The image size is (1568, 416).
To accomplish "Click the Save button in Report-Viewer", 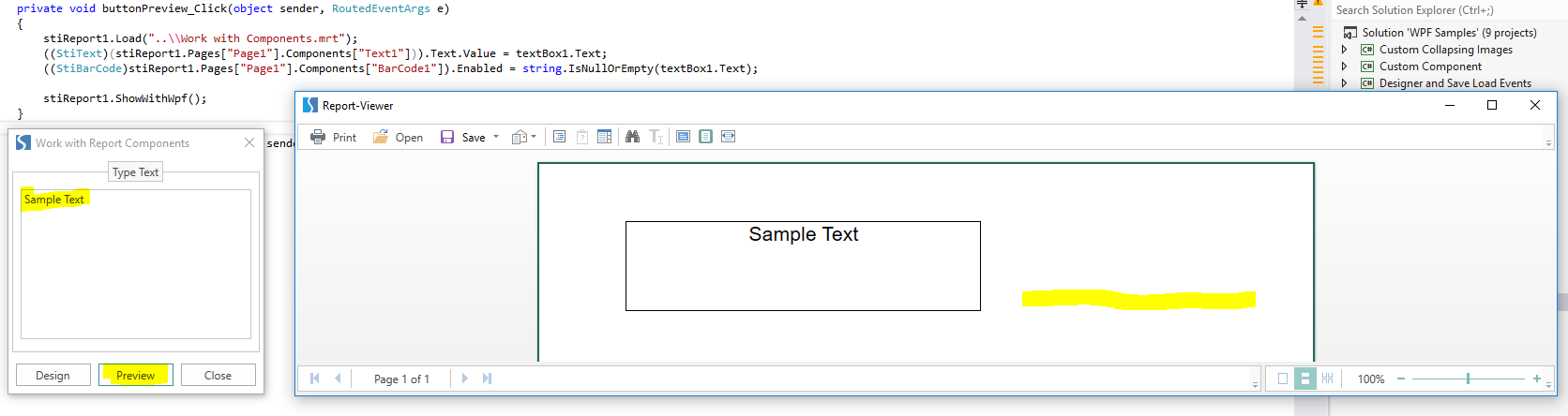I will (x=463, y=137).
